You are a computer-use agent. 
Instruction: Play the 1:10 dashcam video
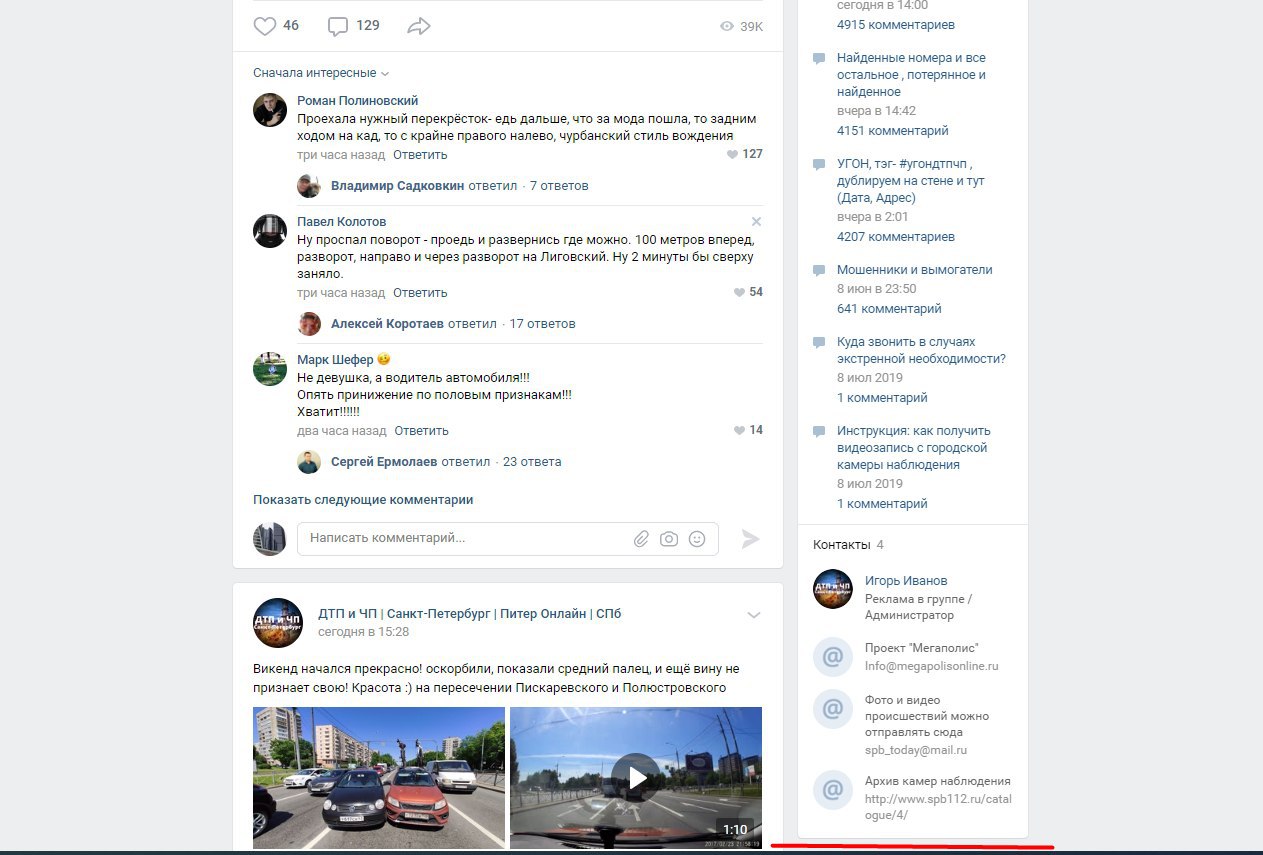pos(636,778)
